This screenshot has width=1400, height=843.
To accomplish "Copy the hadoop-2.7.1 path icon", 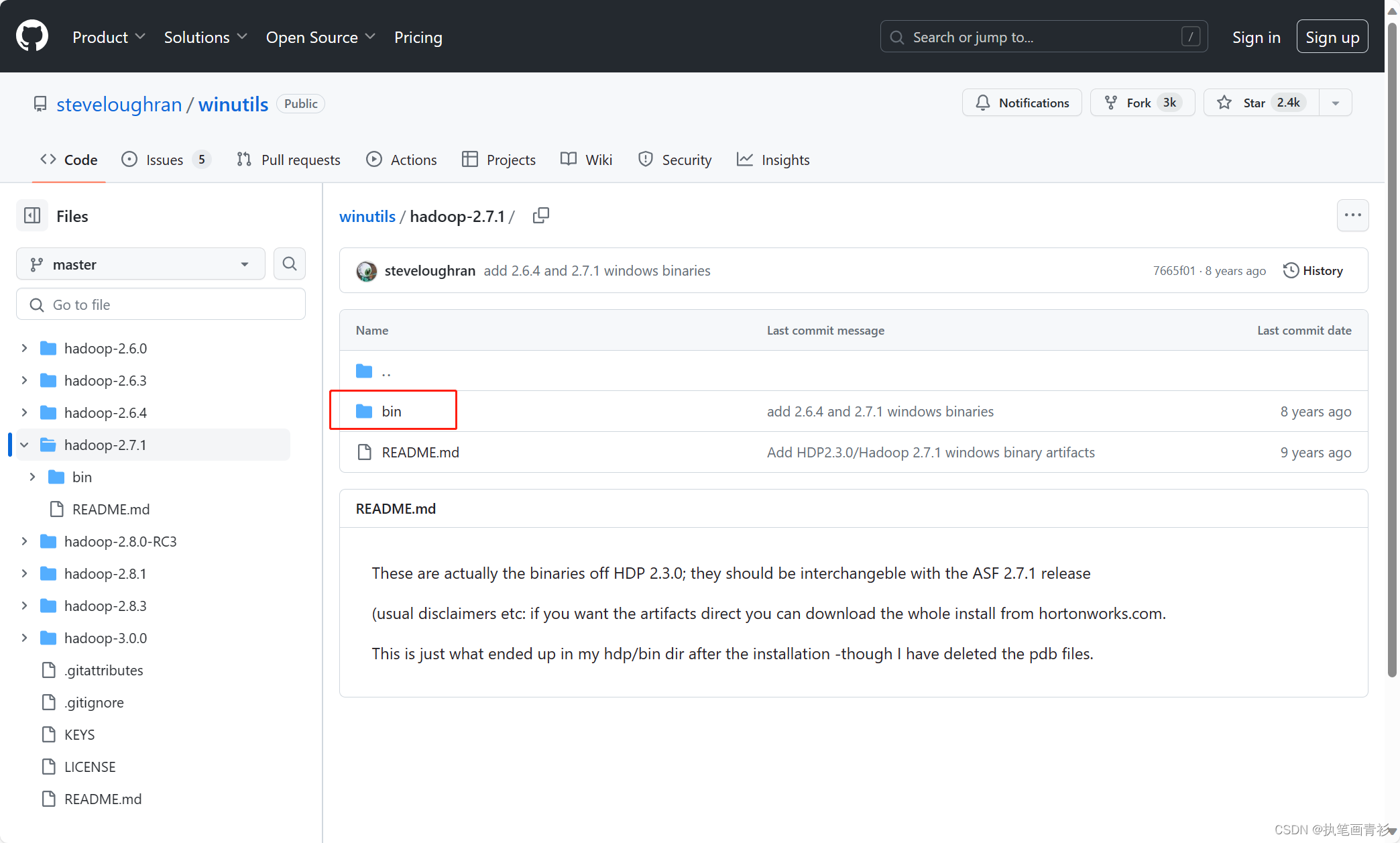I will click(x=540, y=215).
